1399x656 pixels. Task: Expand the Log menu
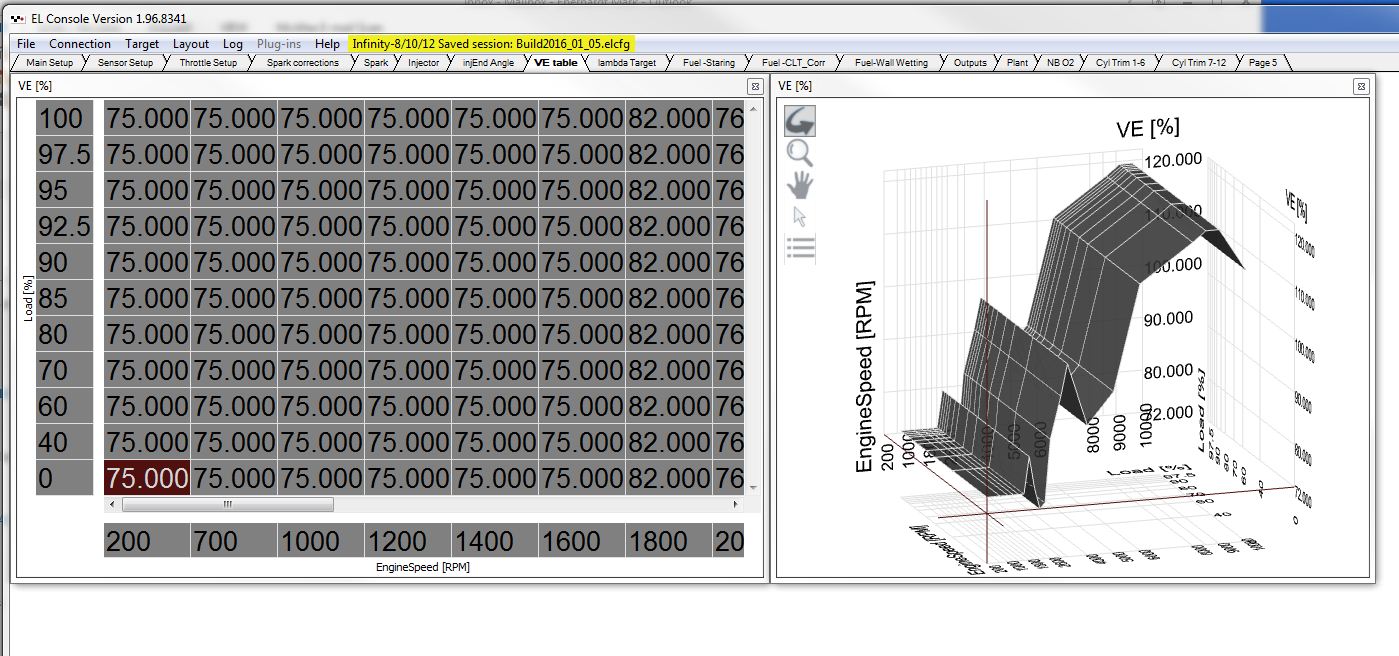coord(233,44)
